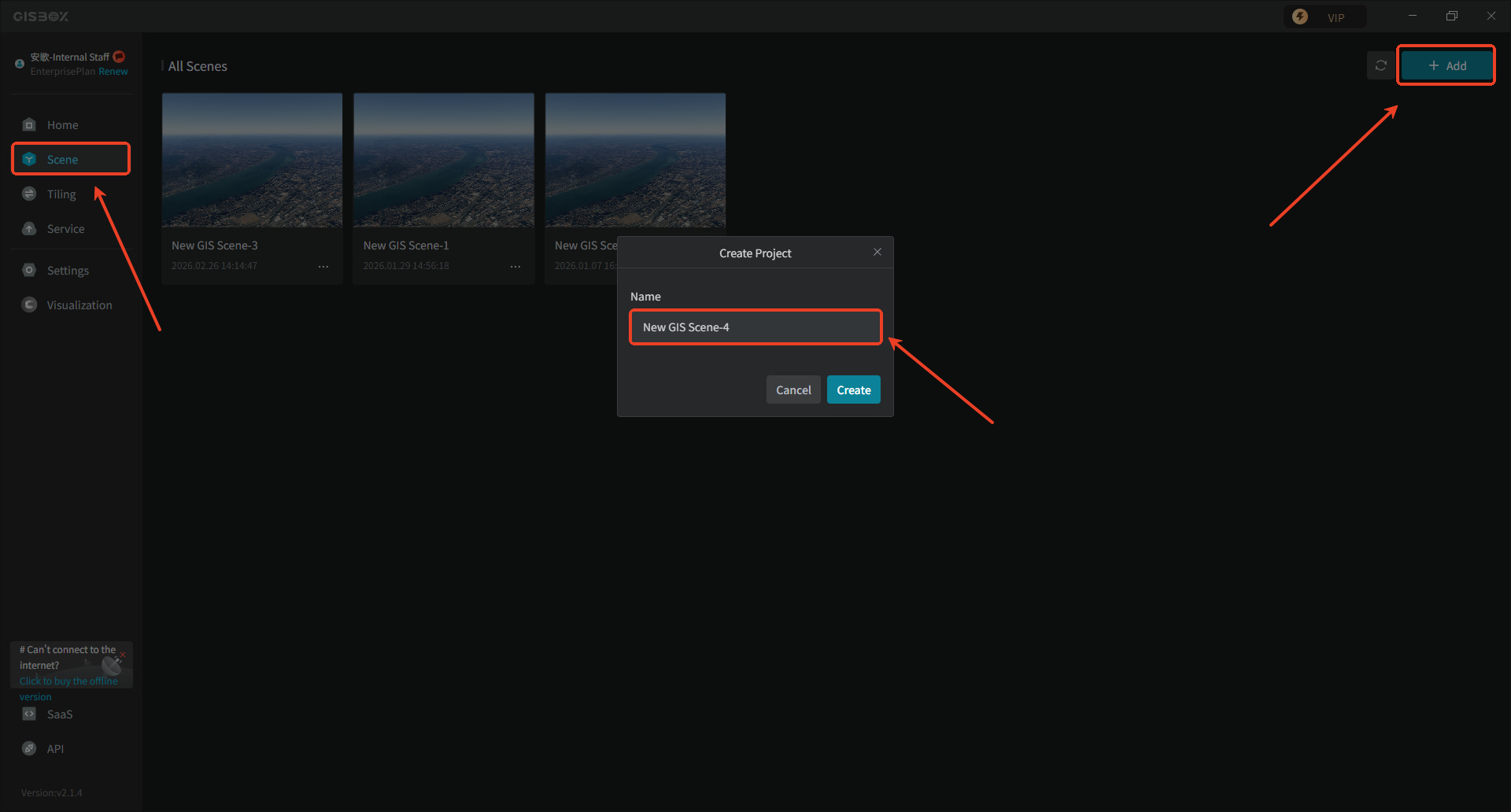
Task: Open the Tiling icon
Action: (29, 194)
